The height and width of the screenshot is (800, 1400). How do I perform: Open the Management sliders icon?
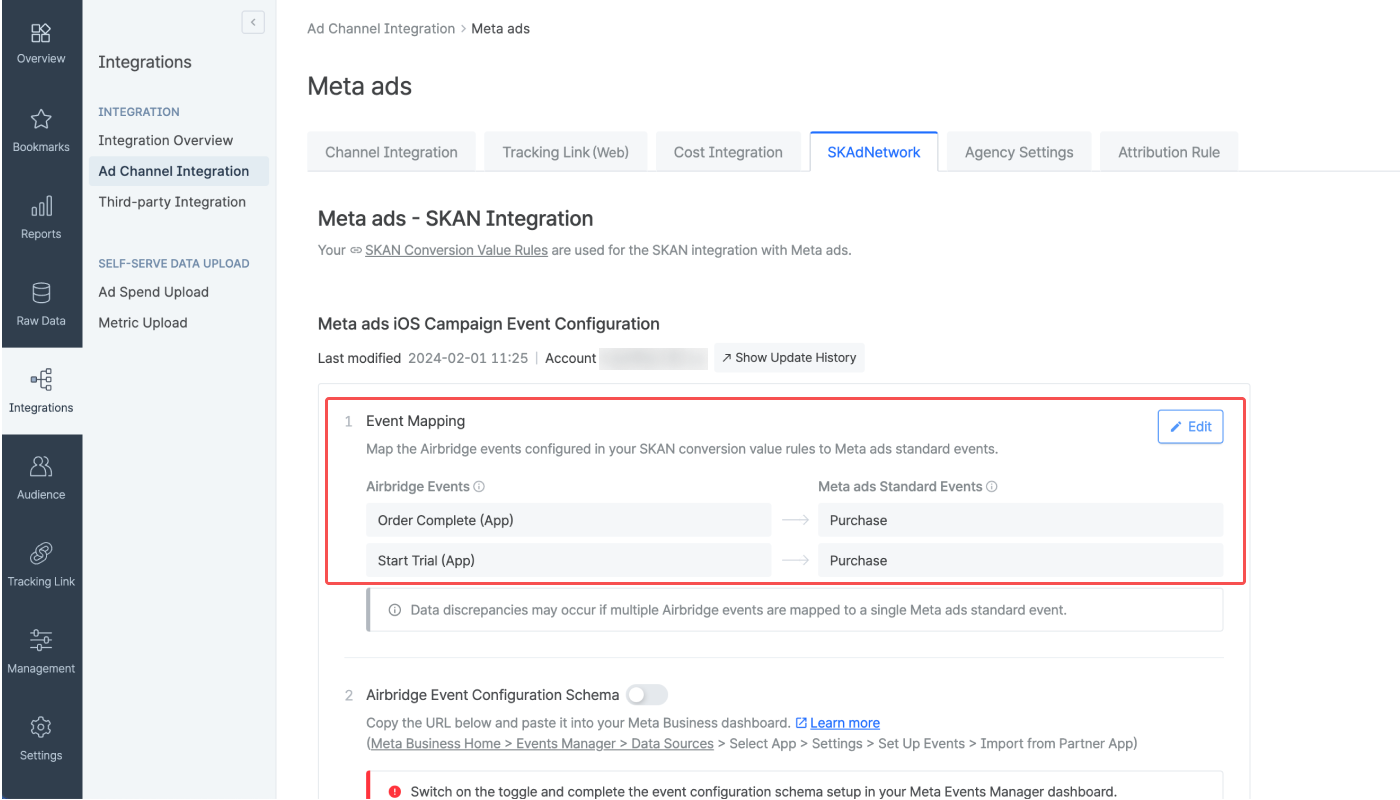pos(41,641)
